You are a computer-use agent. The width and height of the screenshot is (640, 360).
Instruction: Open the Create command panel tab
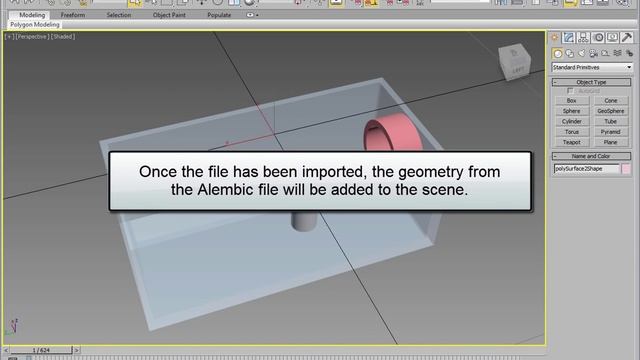[554, 38]
